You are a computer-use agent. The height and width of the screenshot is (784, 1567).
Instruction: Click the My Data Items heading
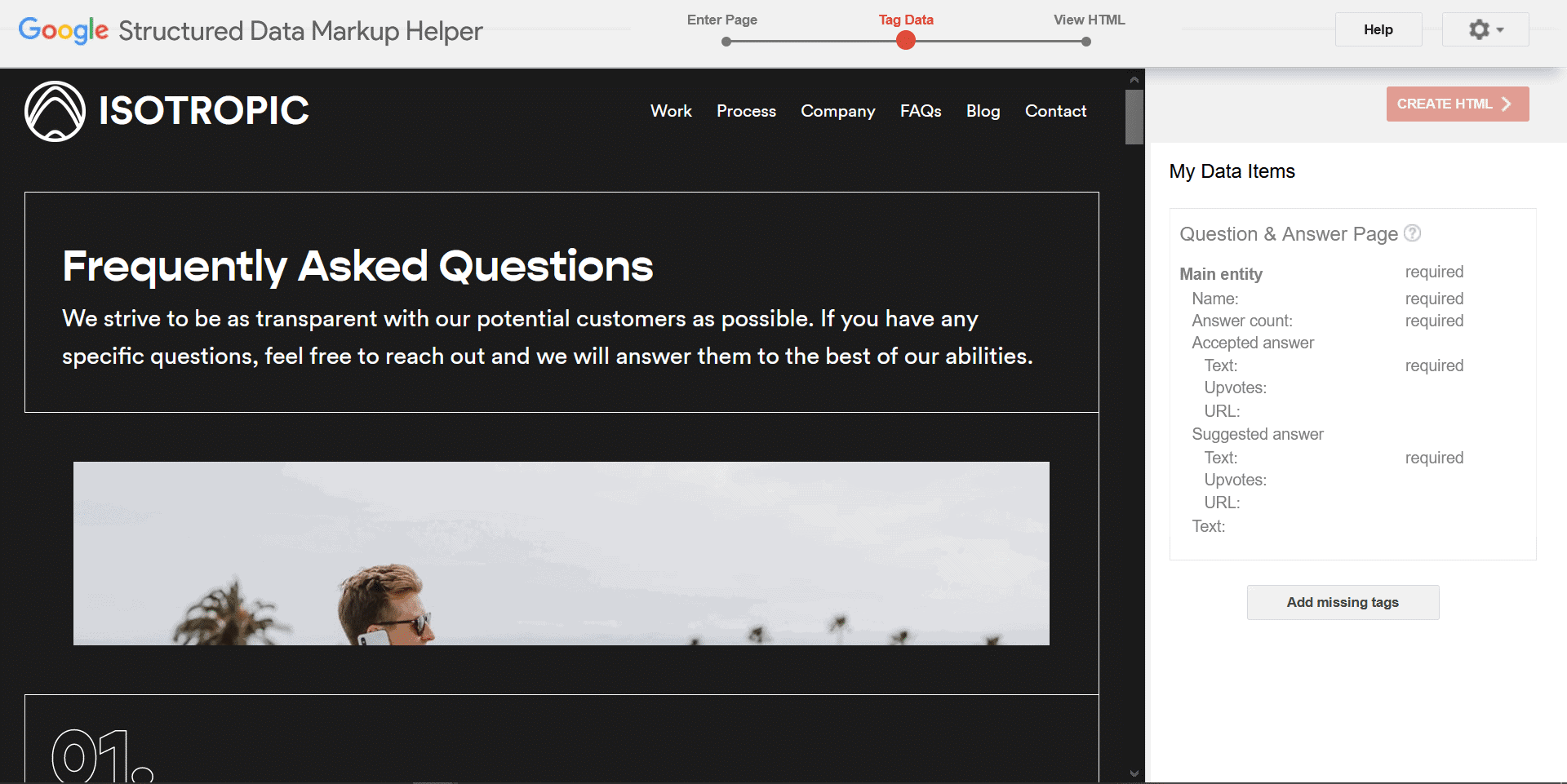1232,171
